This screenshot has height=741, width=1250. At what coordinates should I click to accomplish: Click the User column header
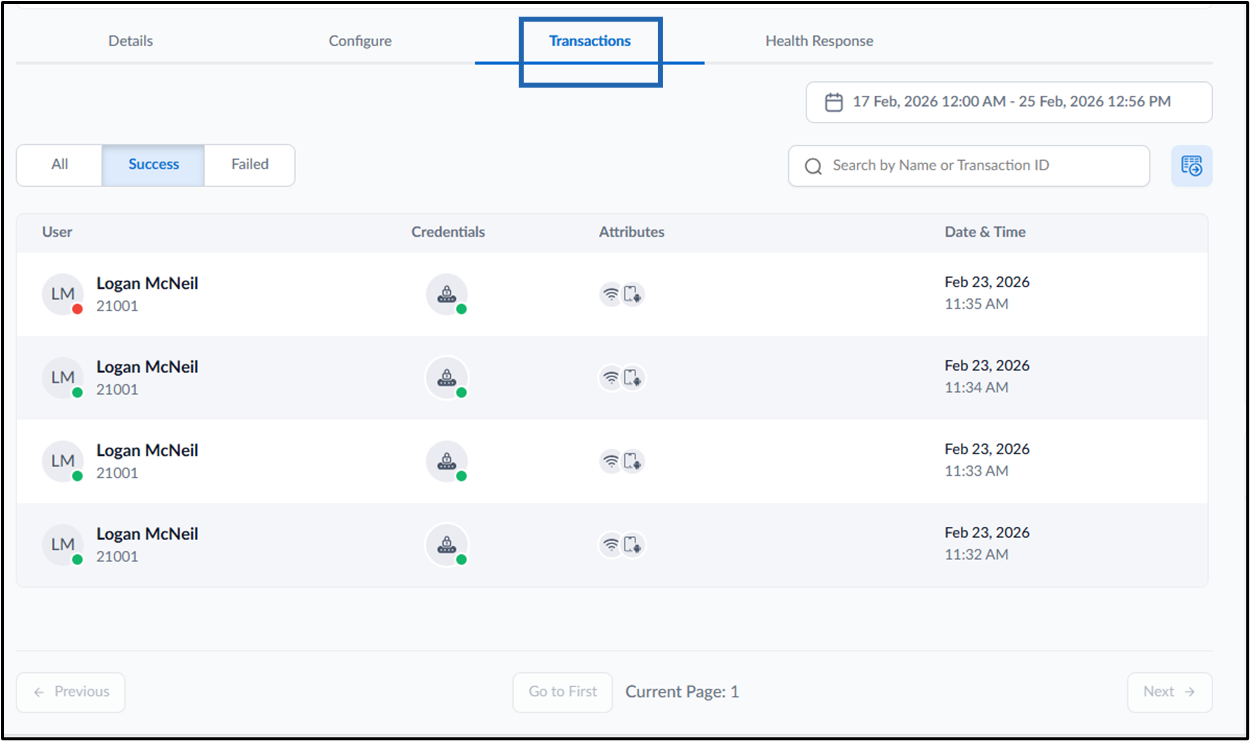[x=57, y=232]
